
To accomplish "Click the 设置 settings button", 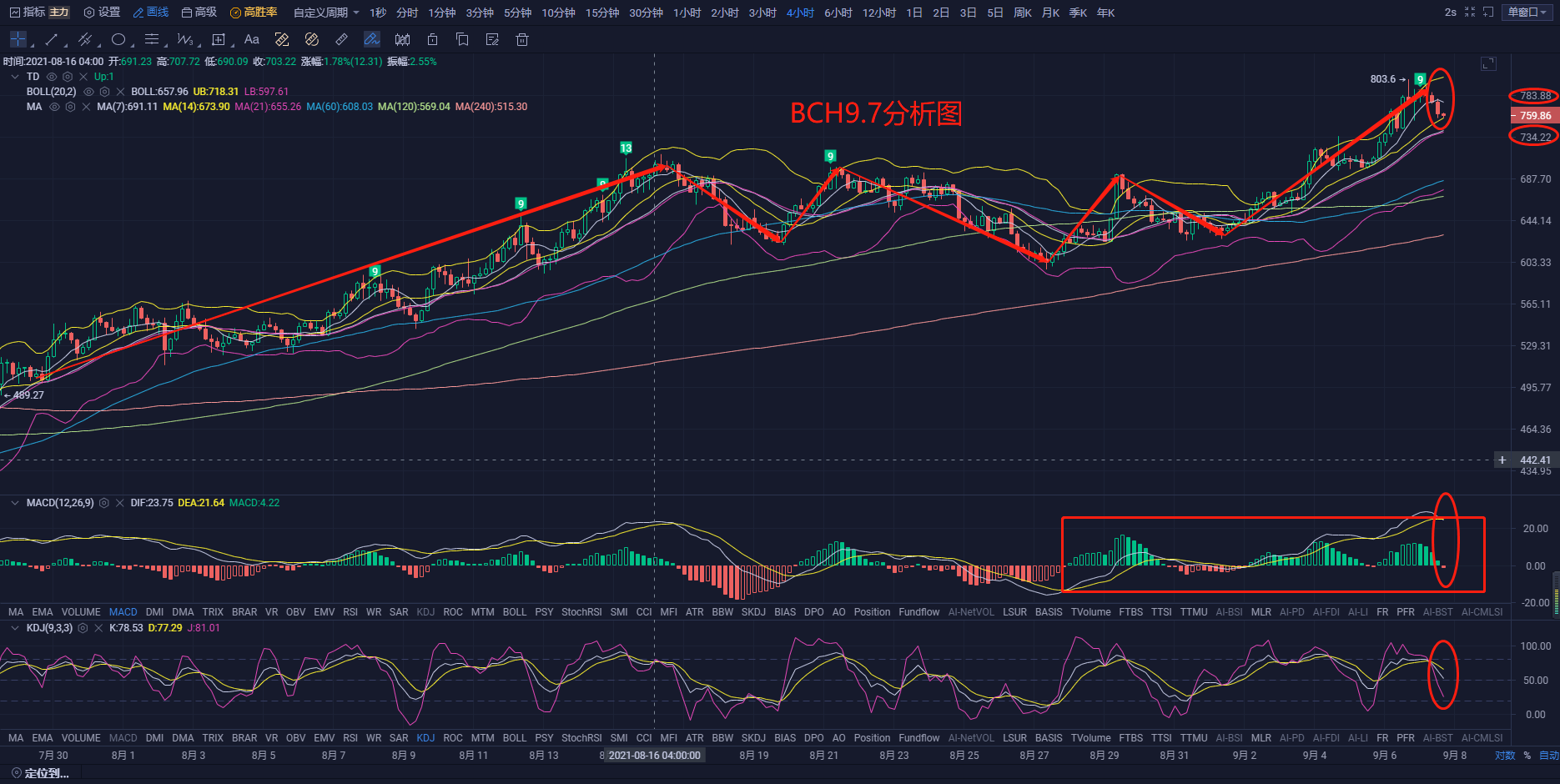I will [102, 13].
